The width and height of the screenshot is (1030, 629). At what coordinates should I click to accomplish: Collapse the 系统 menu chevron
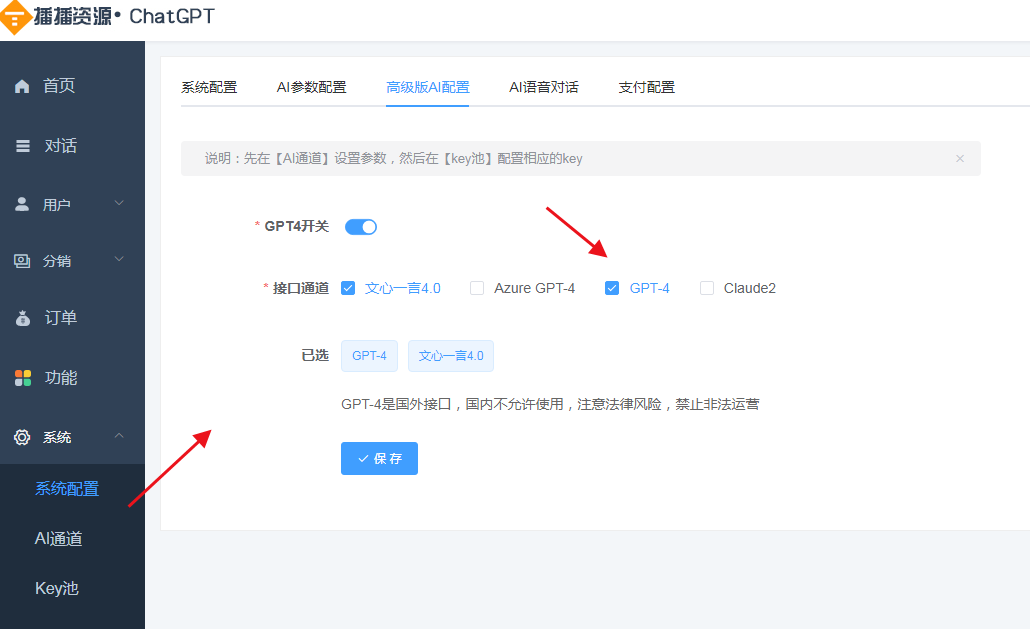119,435
